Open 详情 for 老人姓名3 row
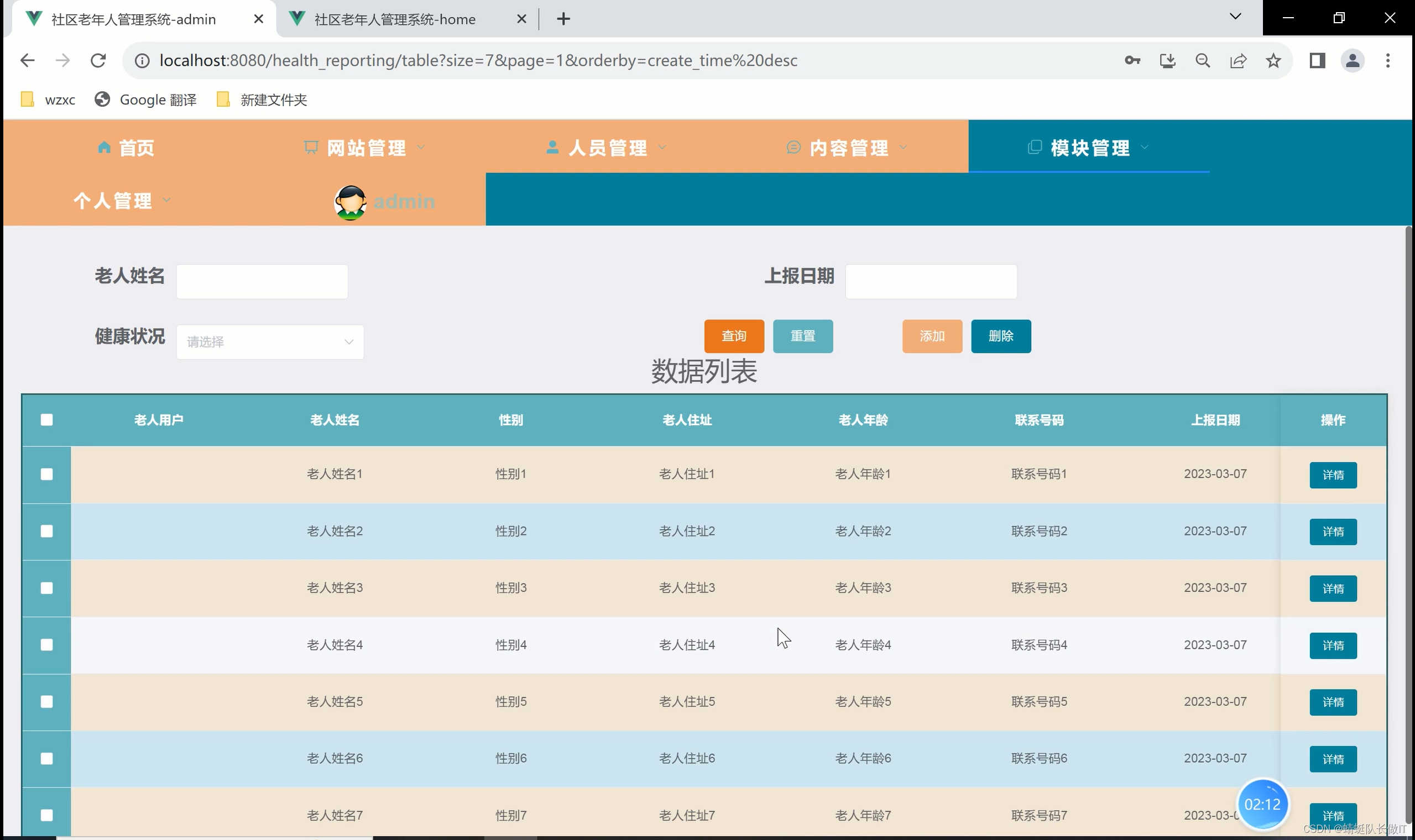The image size is (1415, 840). click(1333, 589)
